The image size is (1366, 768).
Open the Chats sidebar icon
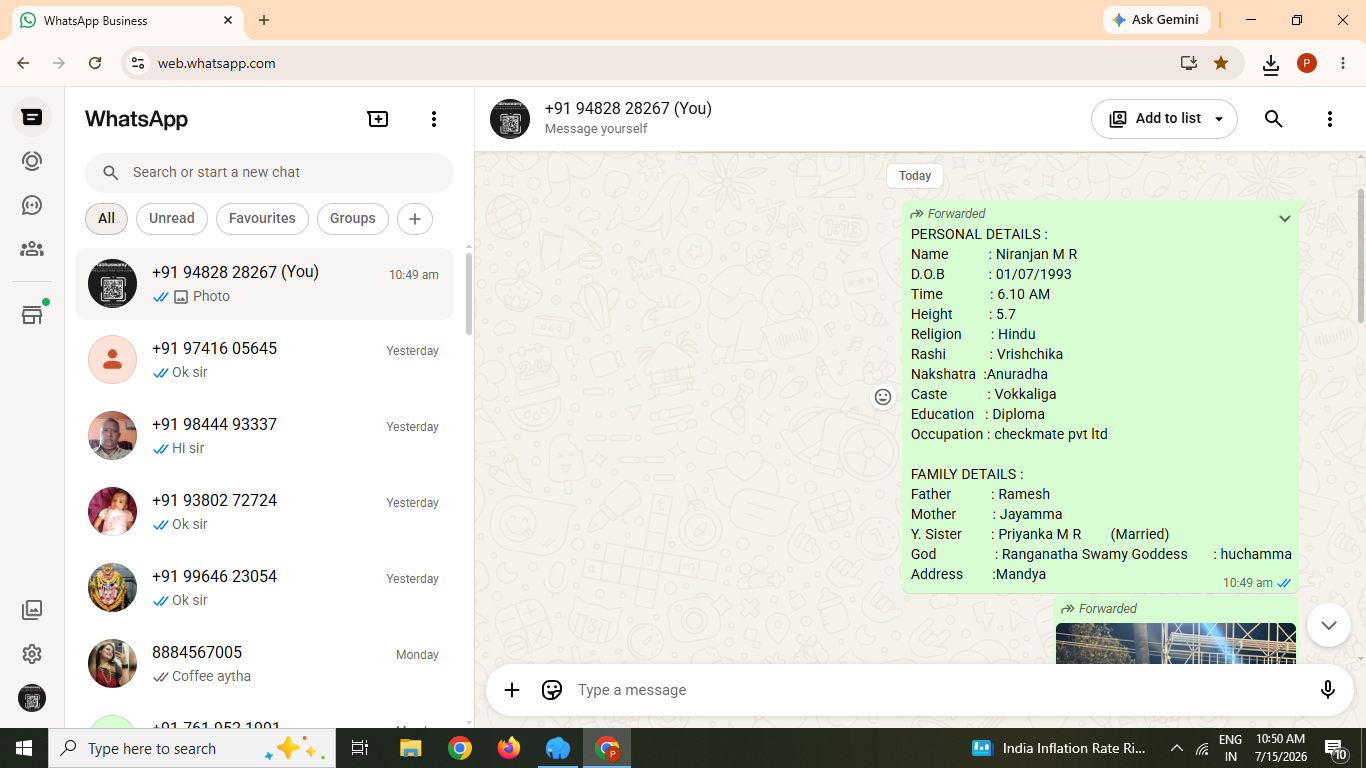tap(32, 118)
